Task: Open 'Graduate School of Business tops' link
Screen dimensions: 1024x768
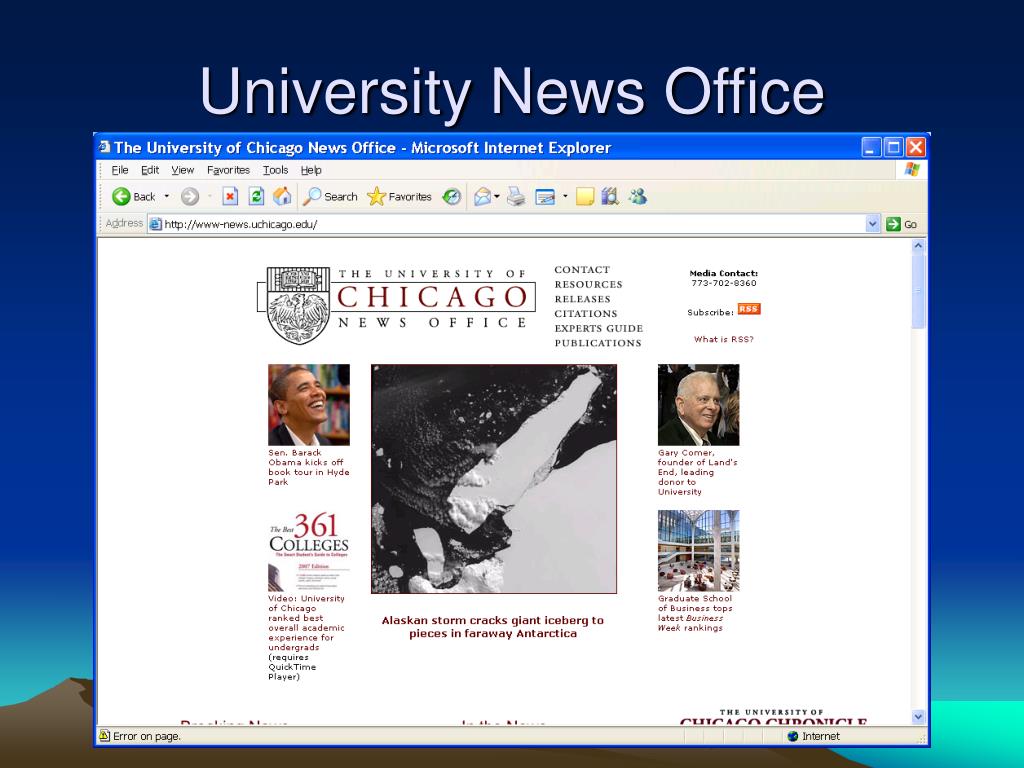Action: click(x=695, y=613)
